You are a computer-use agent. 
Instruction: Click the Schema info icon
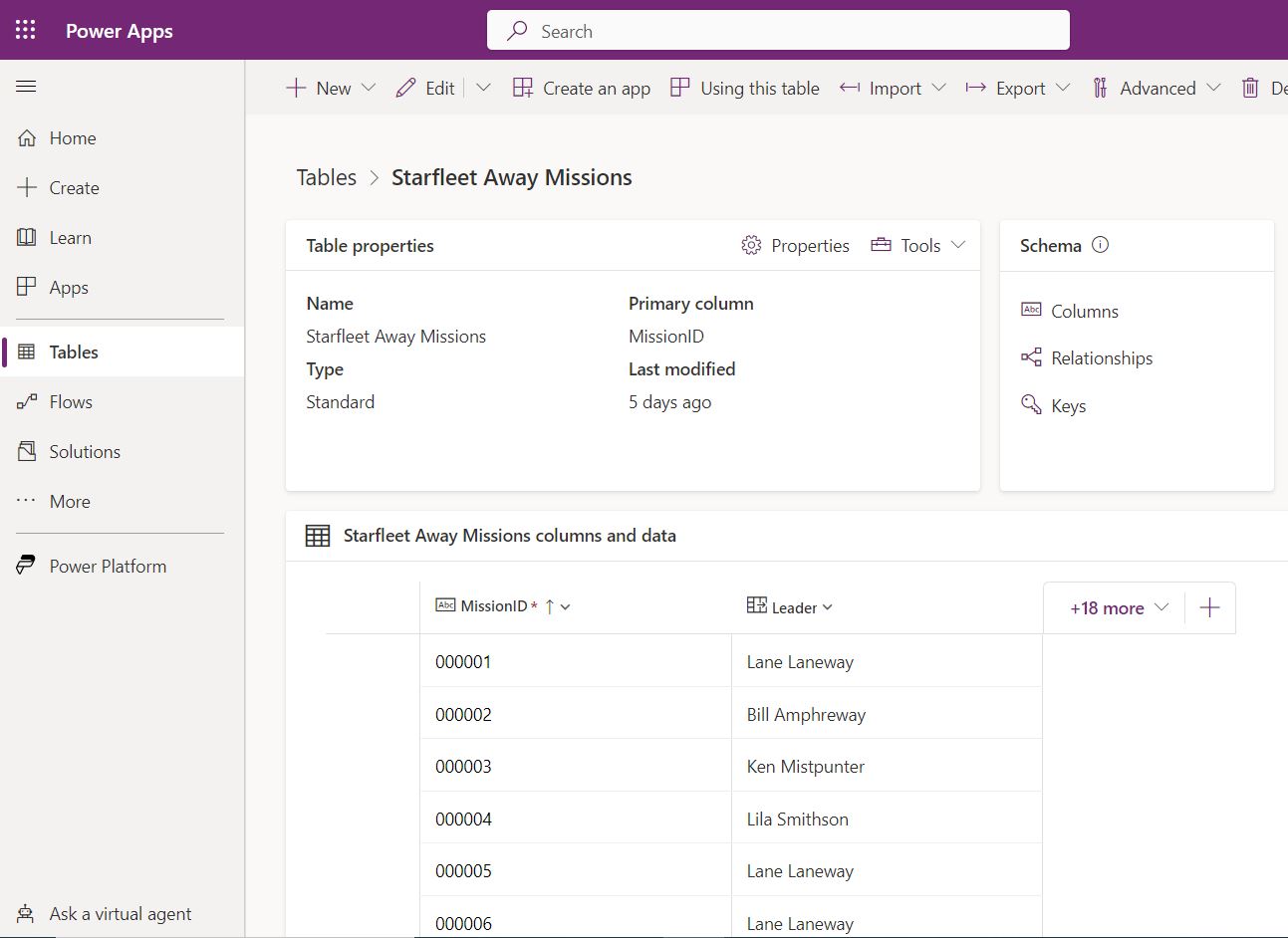click(x=1100, y=245)
